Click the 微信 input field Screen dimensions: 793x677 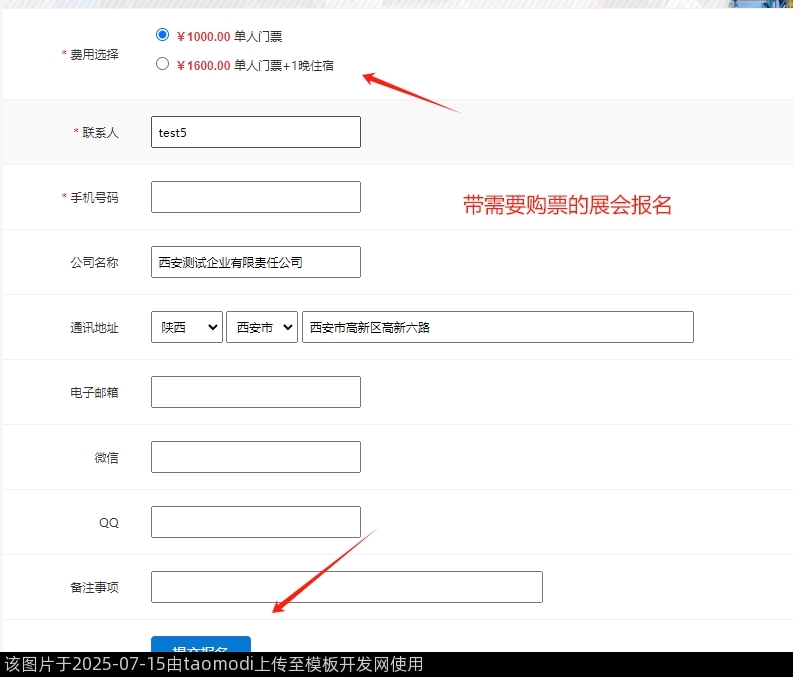coord(255,457)
